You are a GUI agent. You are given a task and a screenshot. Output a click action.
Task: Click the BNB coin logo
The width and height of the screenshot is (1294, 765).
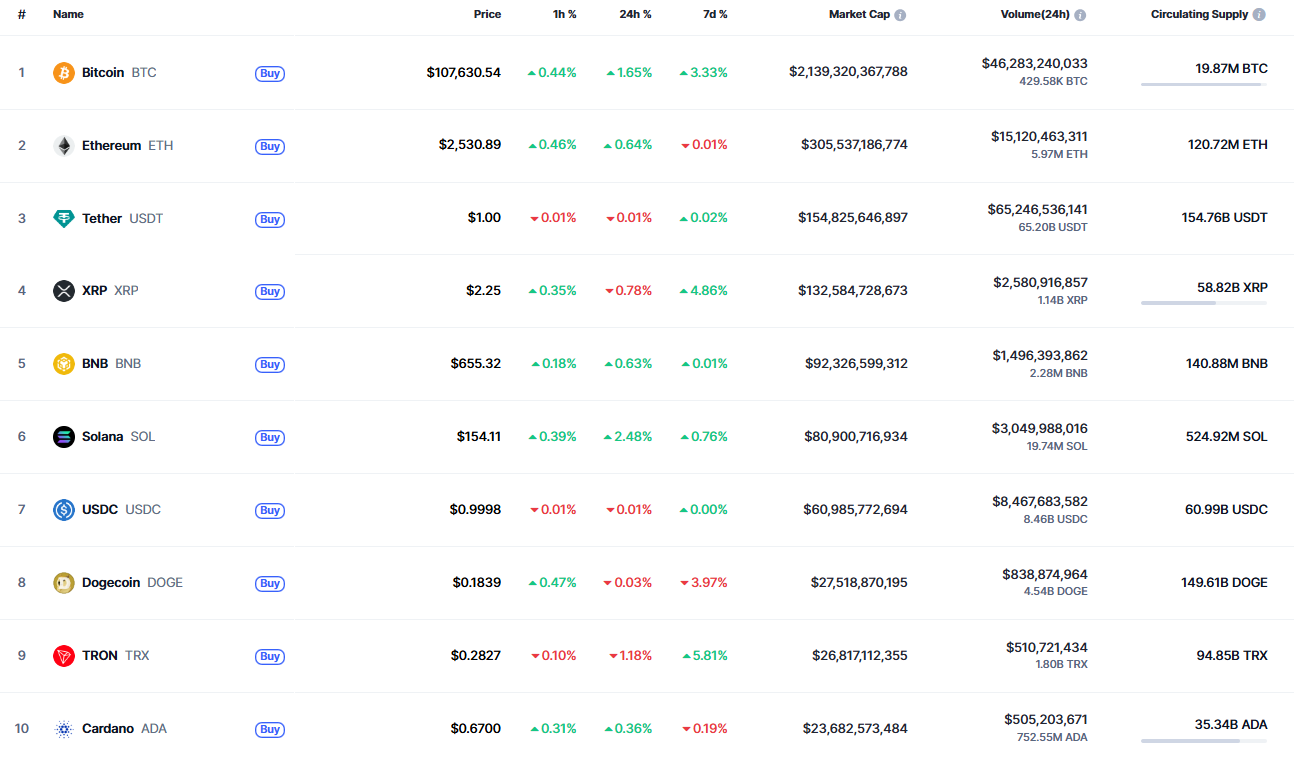point(64,364)
